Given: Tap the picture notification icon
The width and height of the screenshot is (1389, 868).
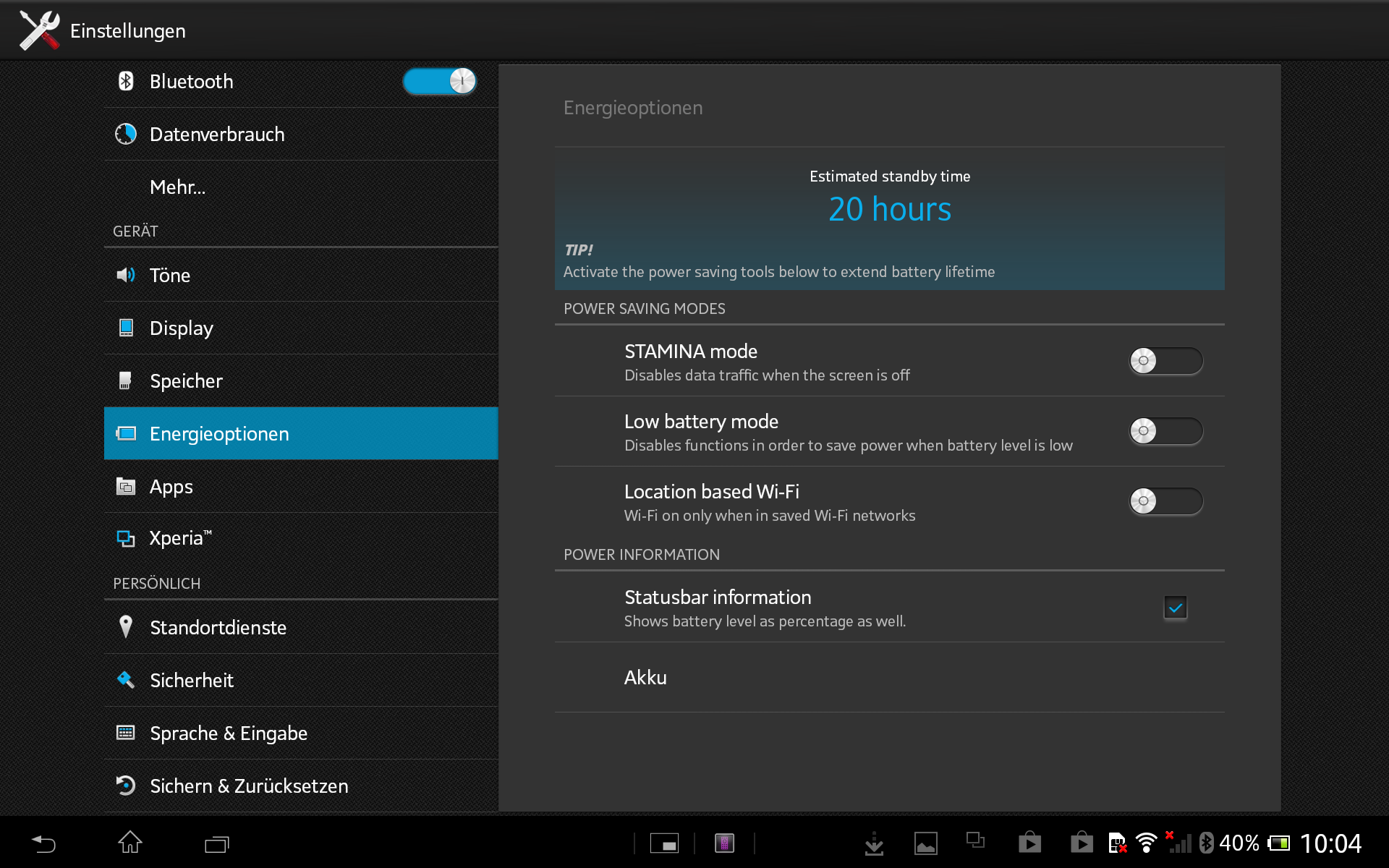Looking at the screenshot, I should point(925,843).
